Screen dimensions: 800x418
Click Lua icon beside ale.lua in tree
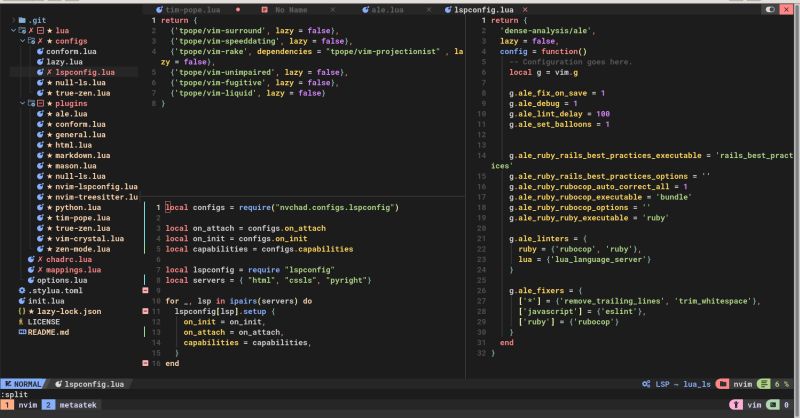click(x=40, y=114)
